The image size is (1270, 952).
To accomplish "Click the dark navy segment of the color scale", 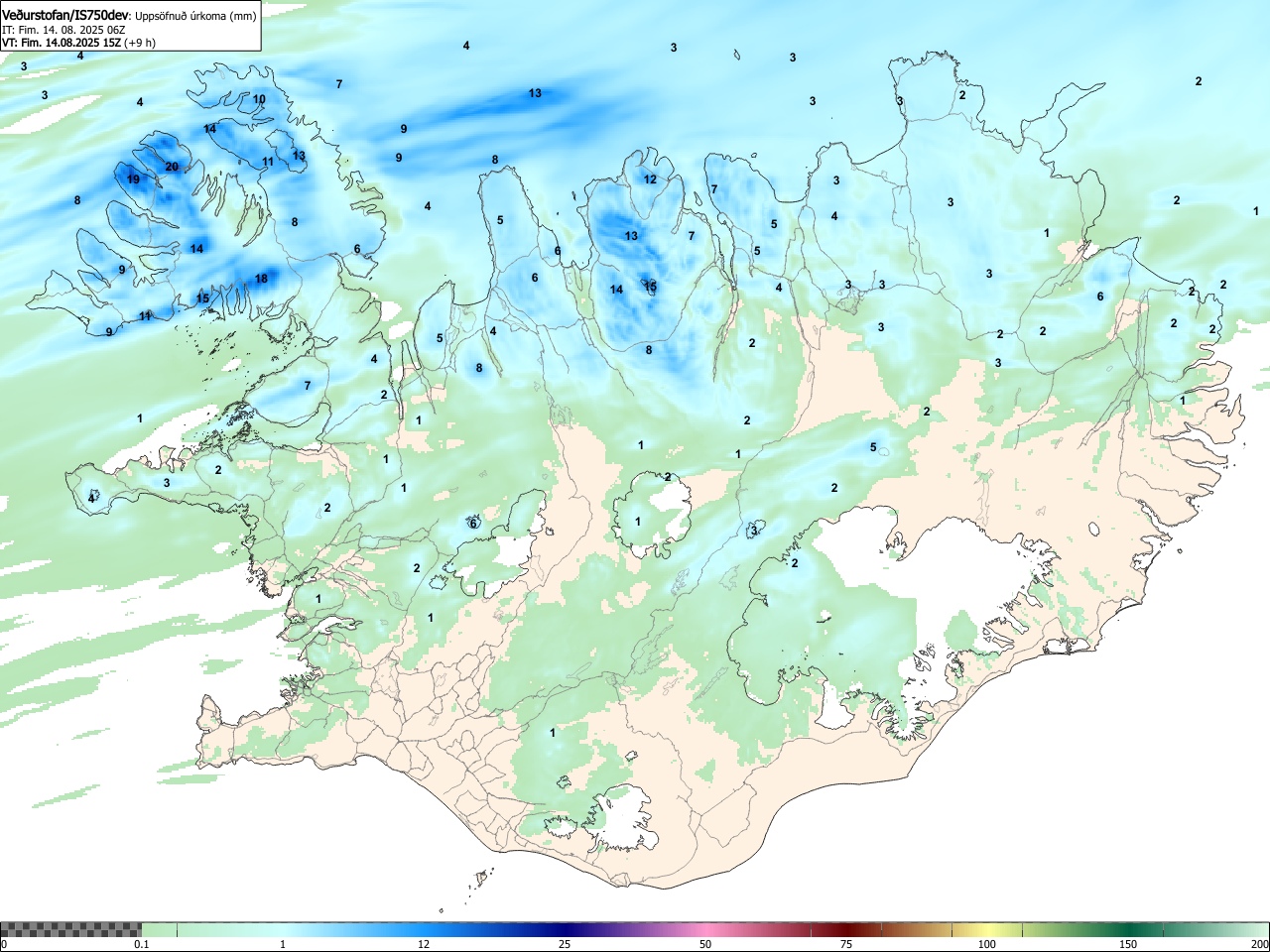I will point(566,929).
